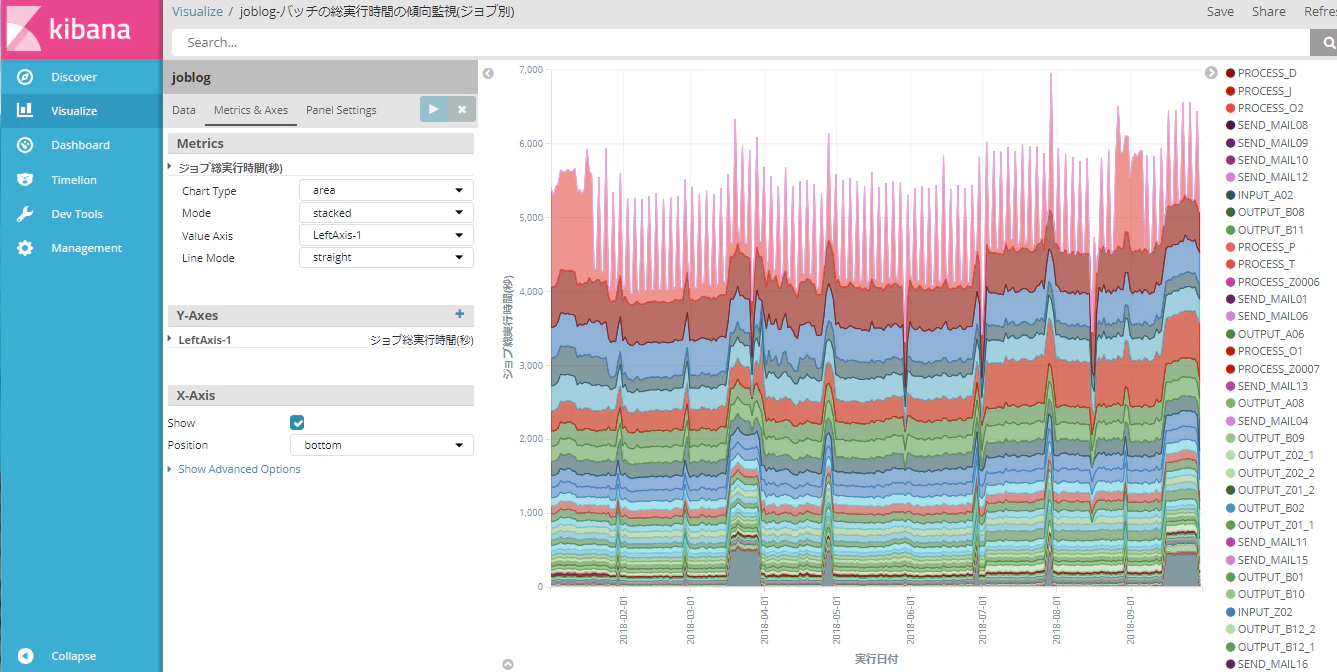1337x672 pixels.
Task: Collapse the editor panel left arrow
Action: (x=488, y=73)
